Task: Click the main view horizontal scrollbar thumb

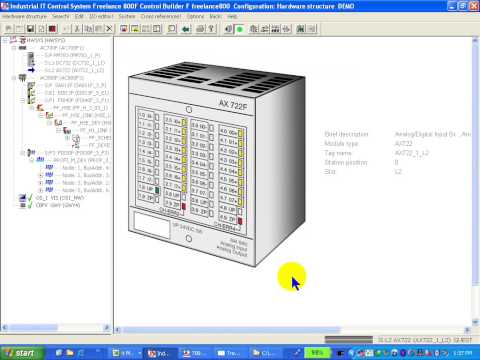Action: tap(231, 330)
